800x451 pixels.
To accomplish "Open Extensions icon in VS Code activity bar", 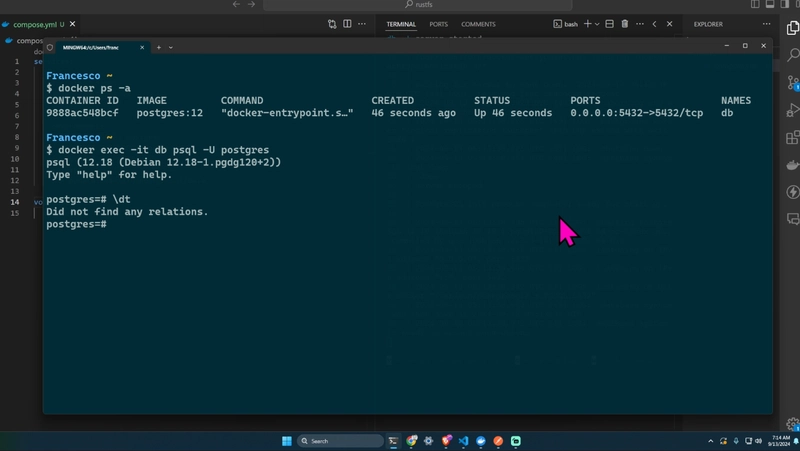I will [x=793, y=137].
